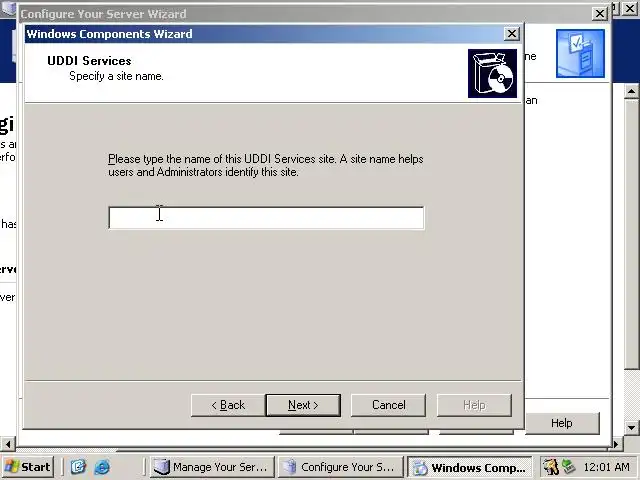Click the Show Desktop Quick Launch icon

click(x=78, y=467)
